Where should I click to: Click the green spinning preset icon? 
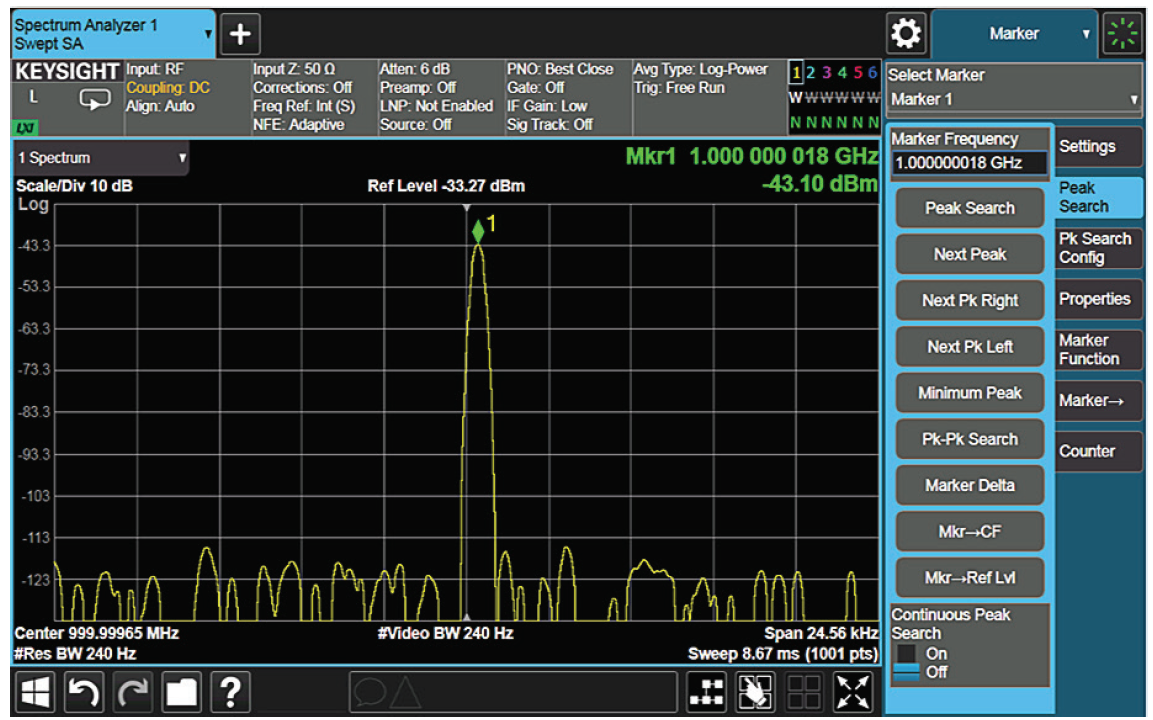click(1122, 34)
